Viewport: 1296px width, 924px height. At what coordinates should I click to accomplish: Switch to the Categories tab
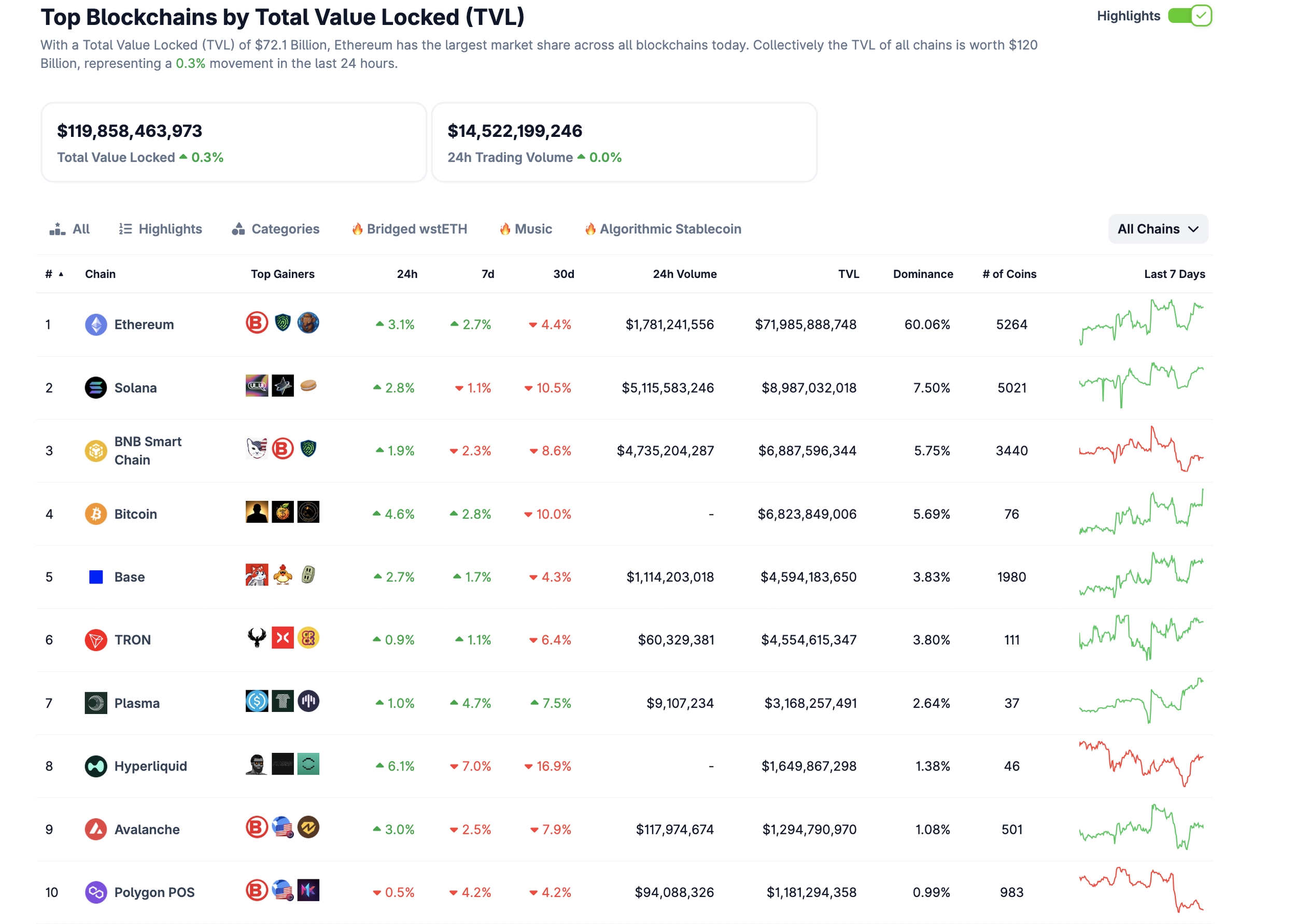tap(276, 229)
